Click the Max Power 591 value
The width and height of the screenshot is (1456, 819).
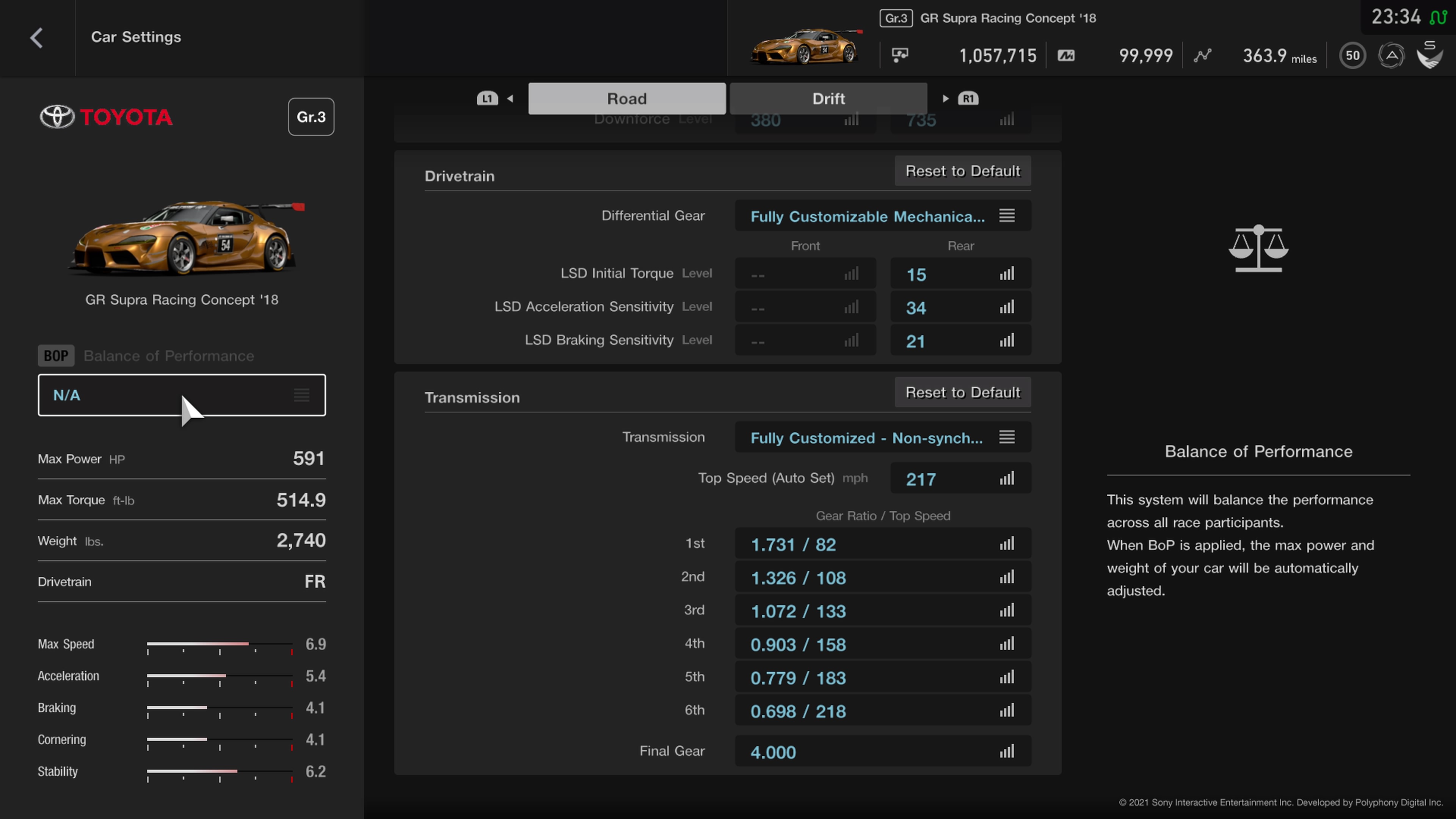point(309,458)
